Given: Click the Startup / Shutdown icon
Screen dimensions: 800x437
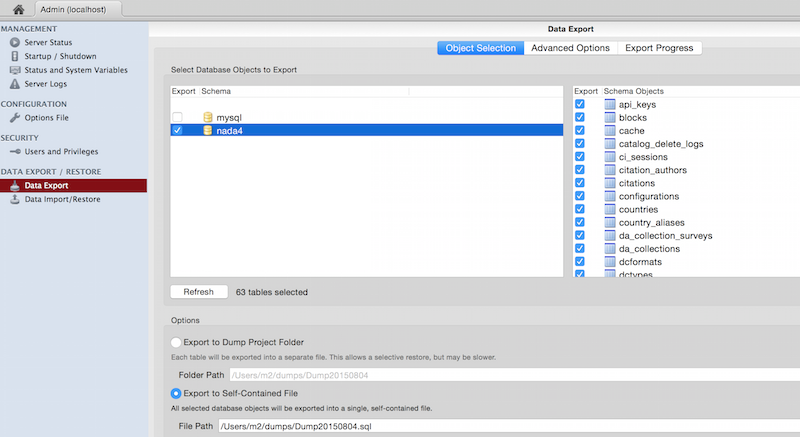Looking at the screenshot, I should pyautogui.click(x=15, y=56).
